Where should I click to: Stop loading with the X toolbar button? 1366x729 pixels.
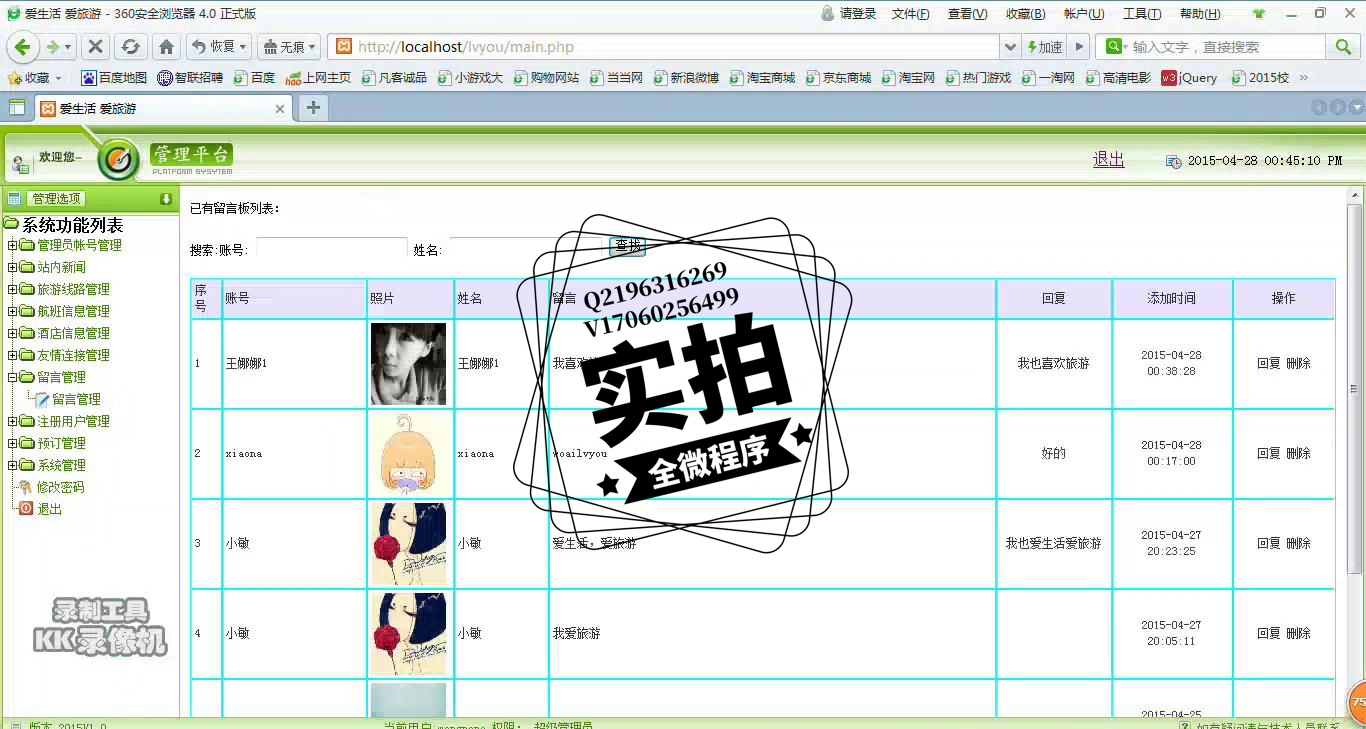(96, 47)
